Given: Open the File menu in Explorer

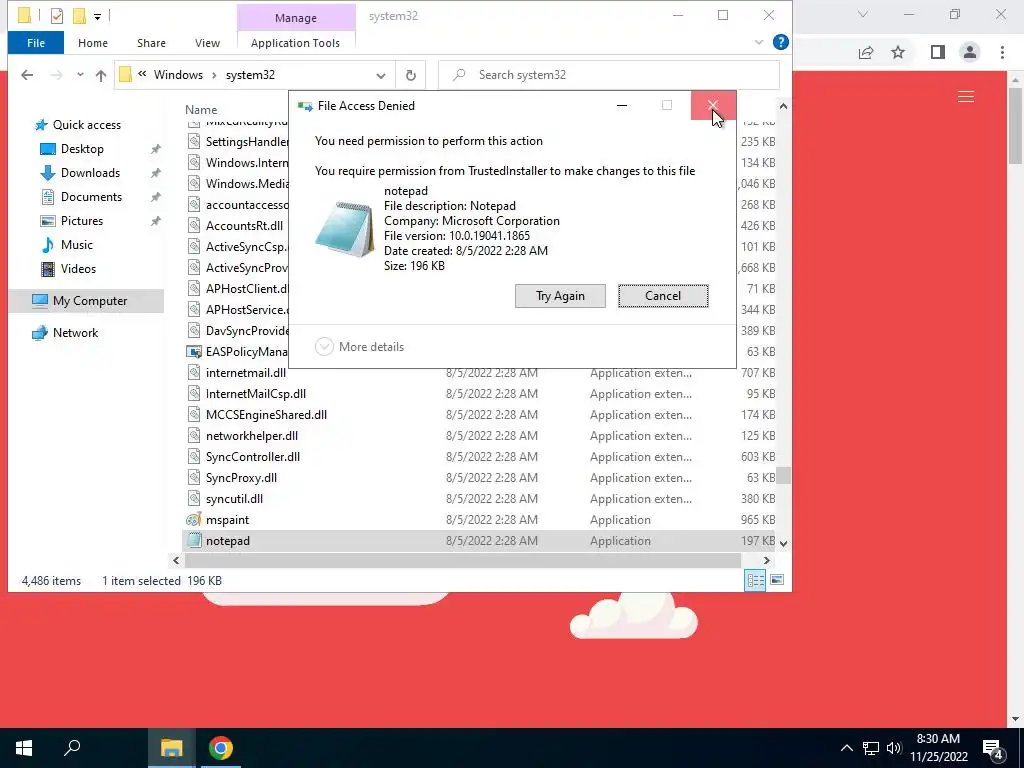Looking at the screenshot, I should point(36,43).
